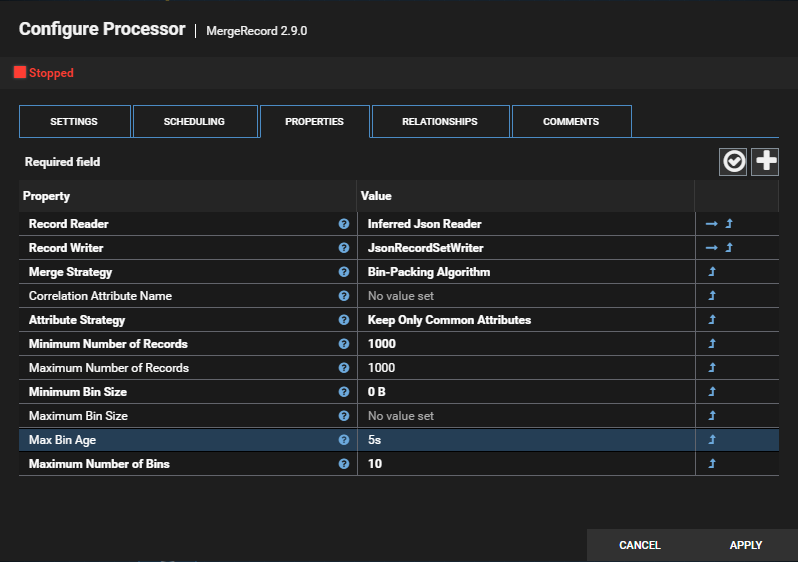This screenshot has height=562, width=798.
Task: Convert Record Reader to parameter icon
Action: 729,223
